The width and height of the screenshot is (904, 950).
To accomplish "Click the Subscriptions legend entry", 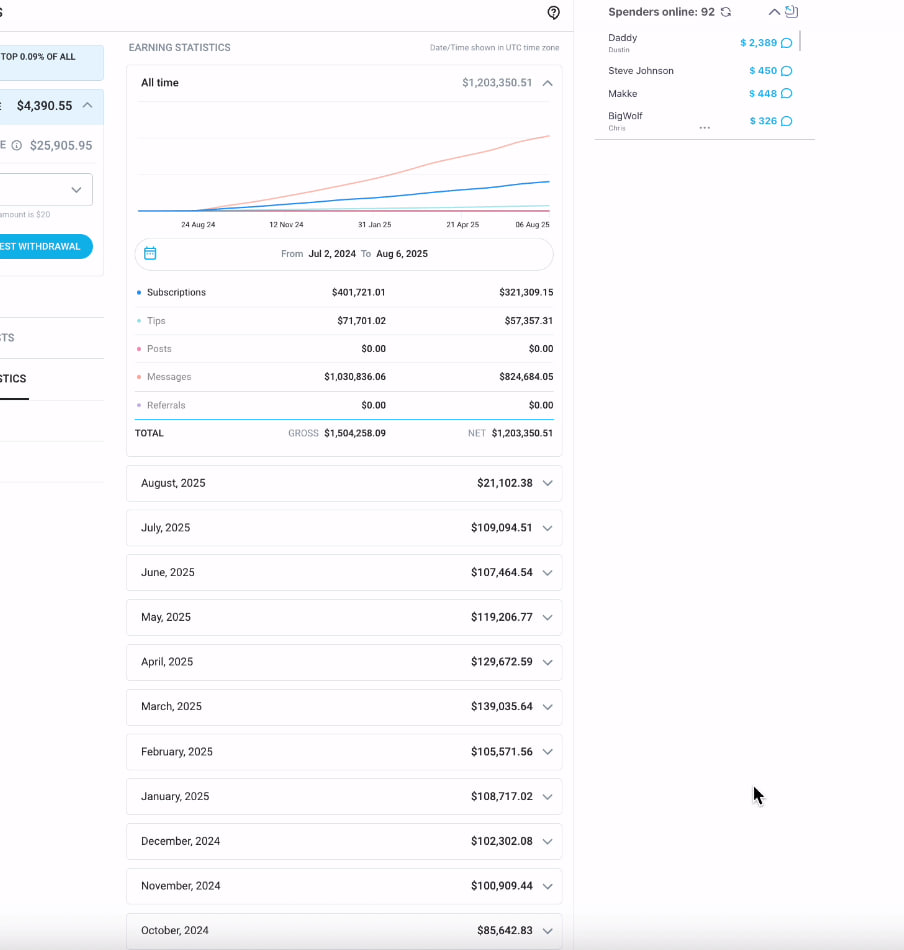I will tap(176, 293).
